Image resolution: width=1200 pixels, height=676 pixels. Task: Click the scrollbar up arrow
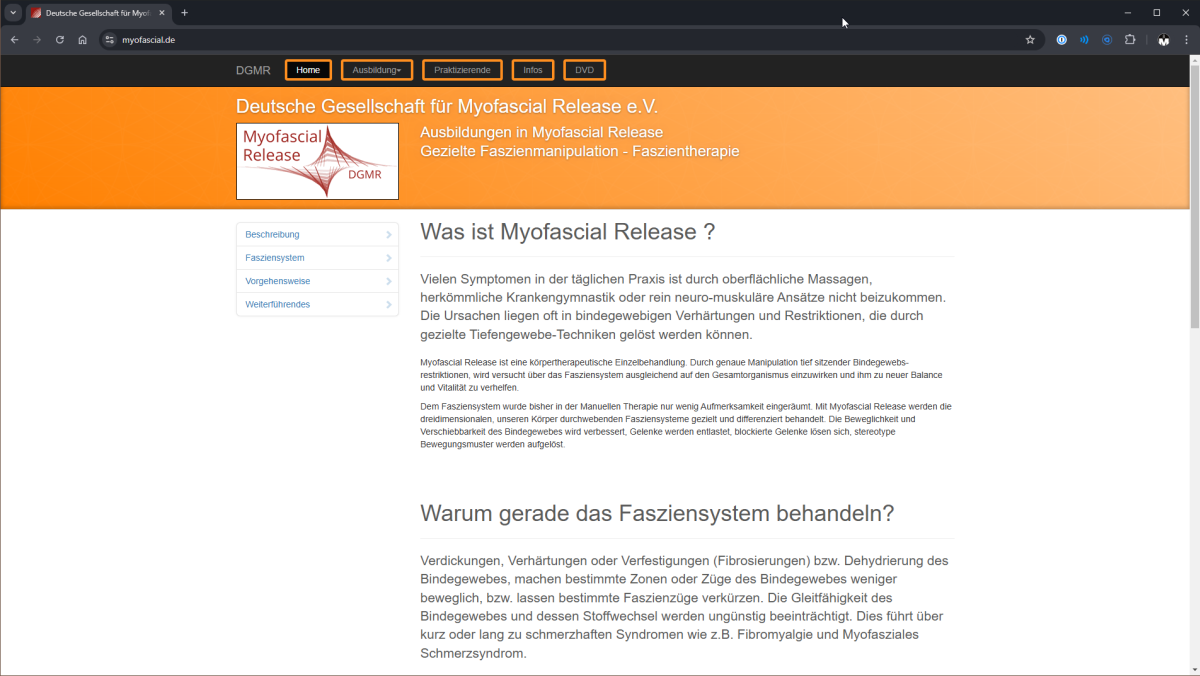coord(1194,60)
